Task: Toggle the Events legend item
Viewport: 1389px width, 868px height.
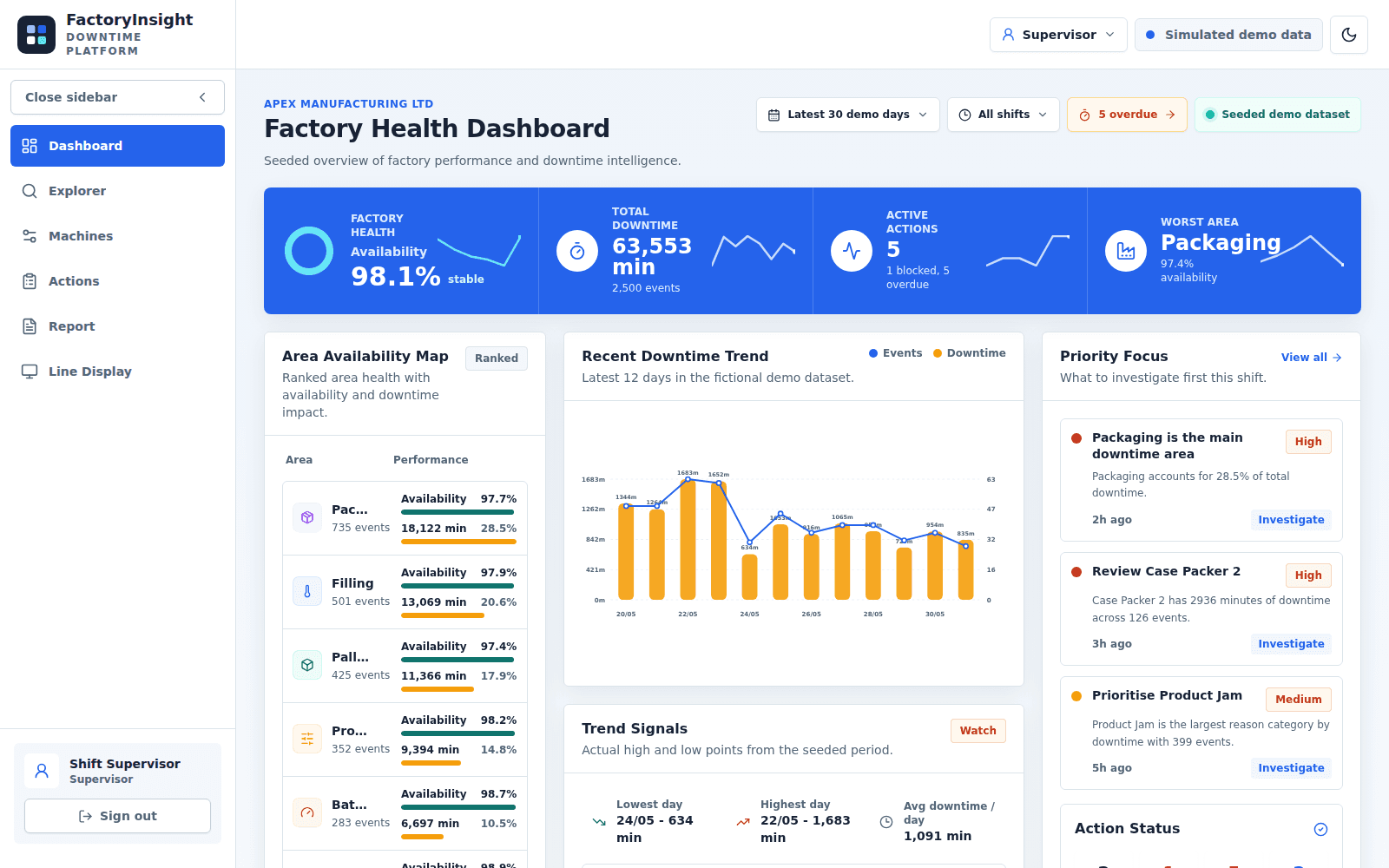Action: click(895, 353)
